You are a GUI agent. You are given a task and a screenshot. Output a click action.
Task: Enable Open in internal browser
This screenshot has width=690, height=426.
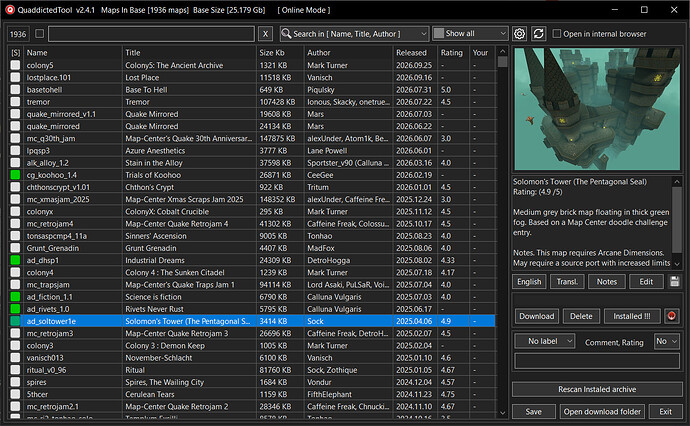557,33
